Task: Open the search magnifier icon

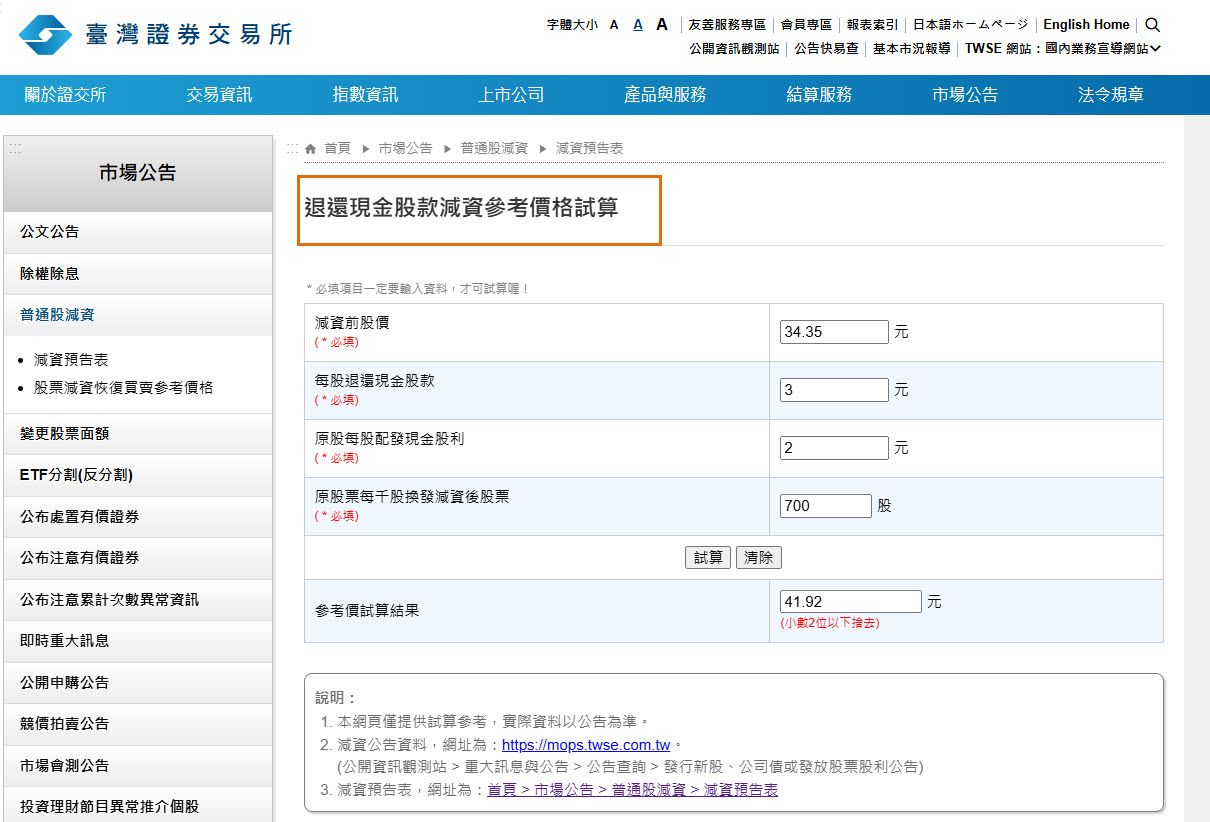Action: [1153, 24]
